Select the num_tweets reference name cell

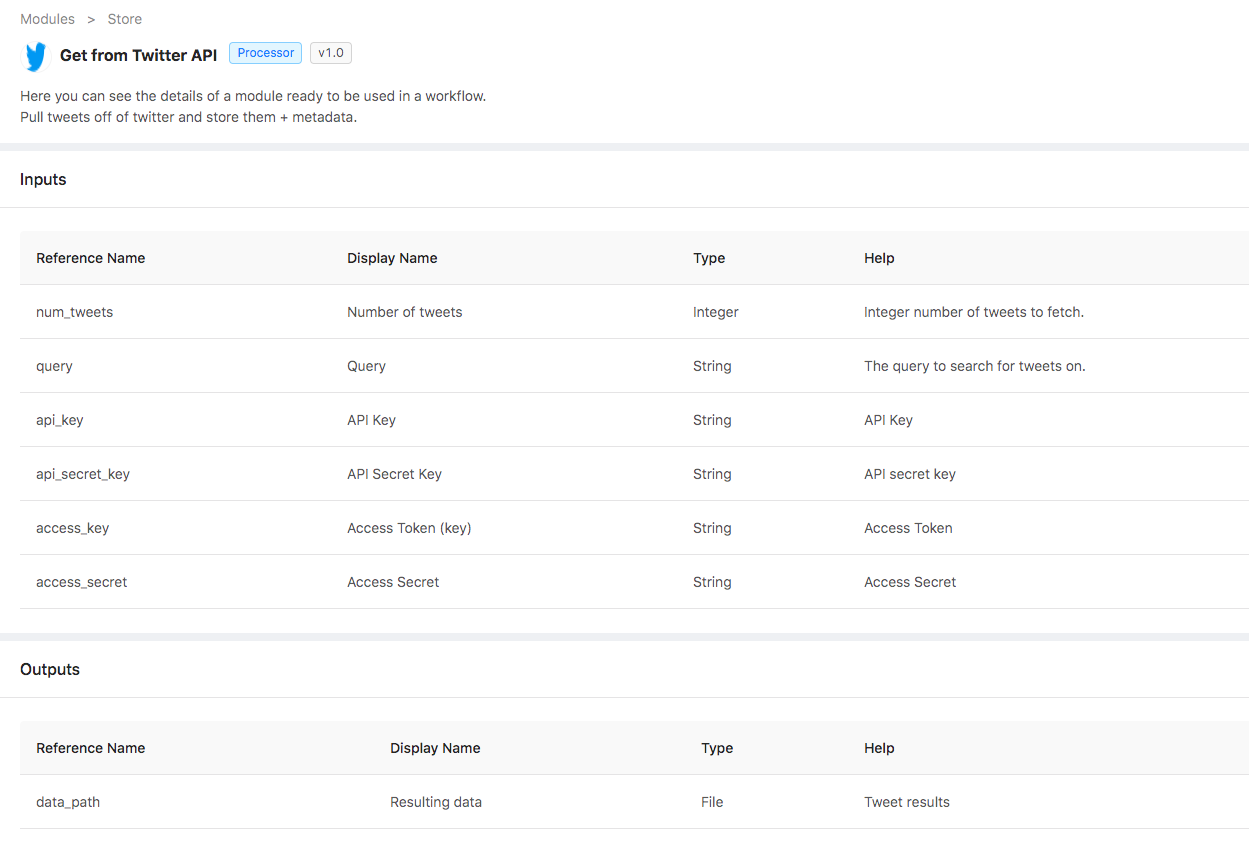pyautogui.click(x=74, y=312)
